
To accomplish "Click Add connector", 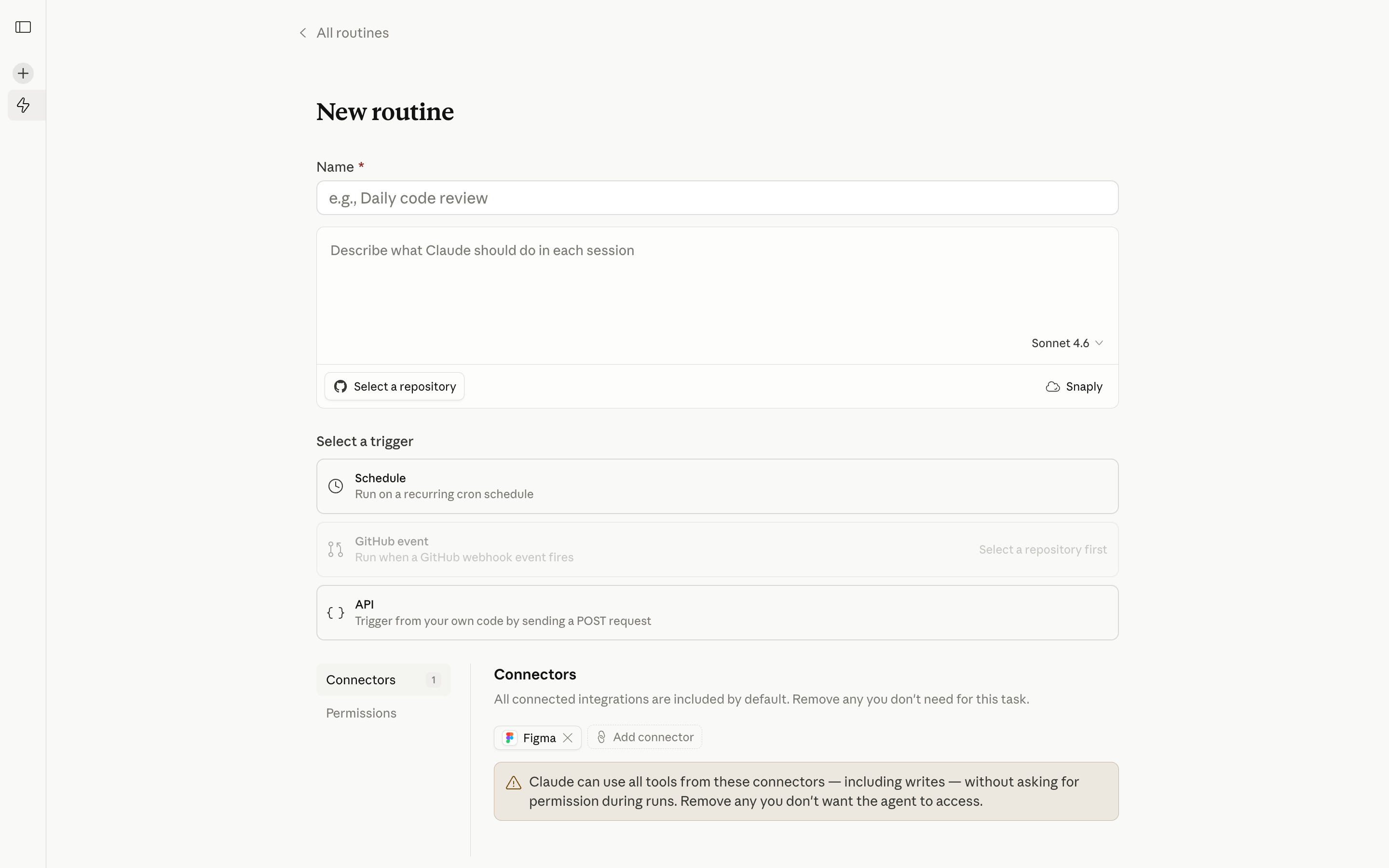I will pyautogui.click(x=644, y=737).
